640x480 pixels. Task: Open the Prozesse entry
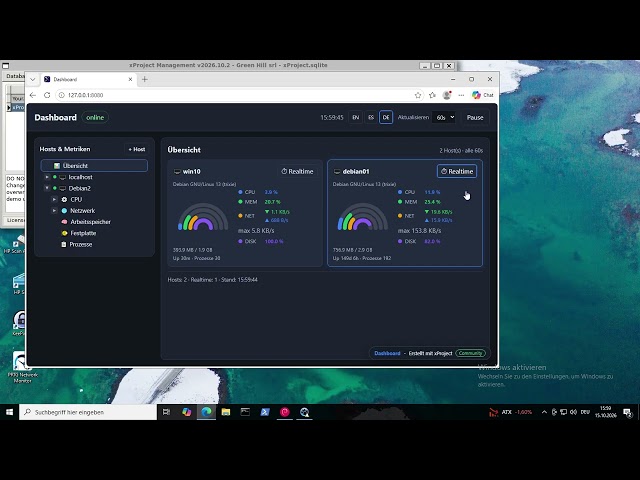81,244
